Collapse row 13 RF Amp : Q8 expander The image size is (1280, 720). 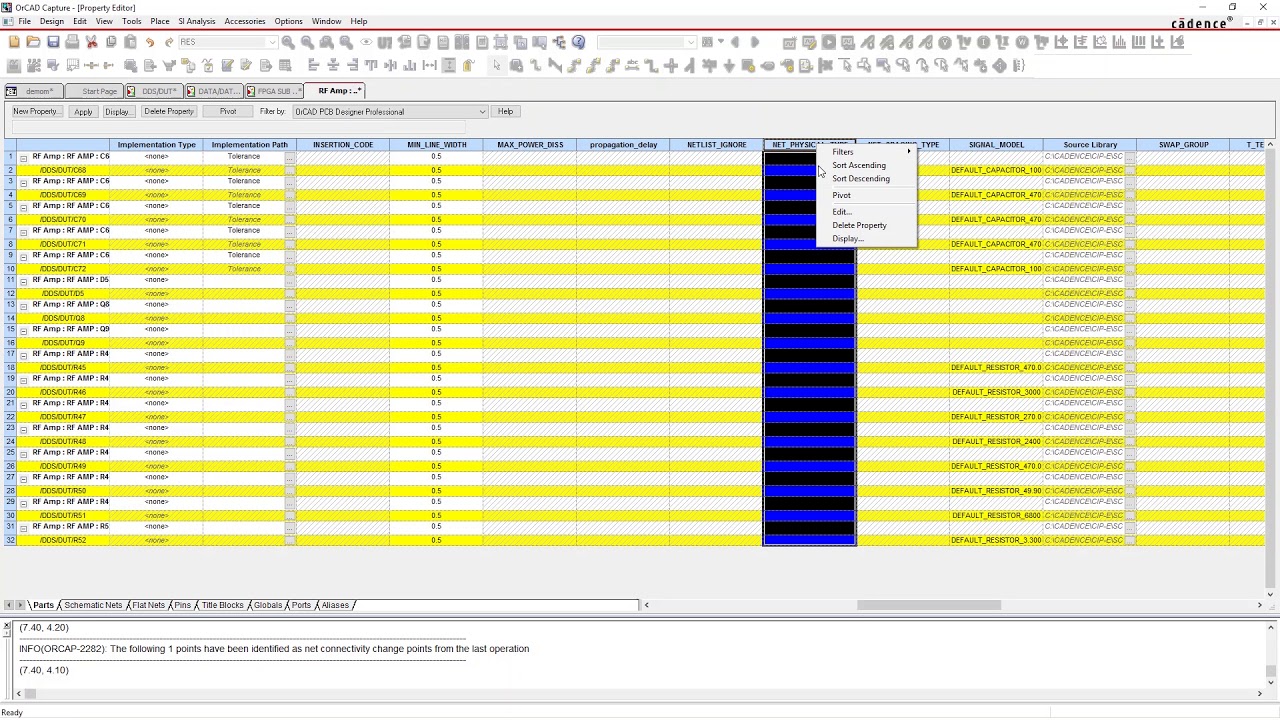tap(23, 306)
